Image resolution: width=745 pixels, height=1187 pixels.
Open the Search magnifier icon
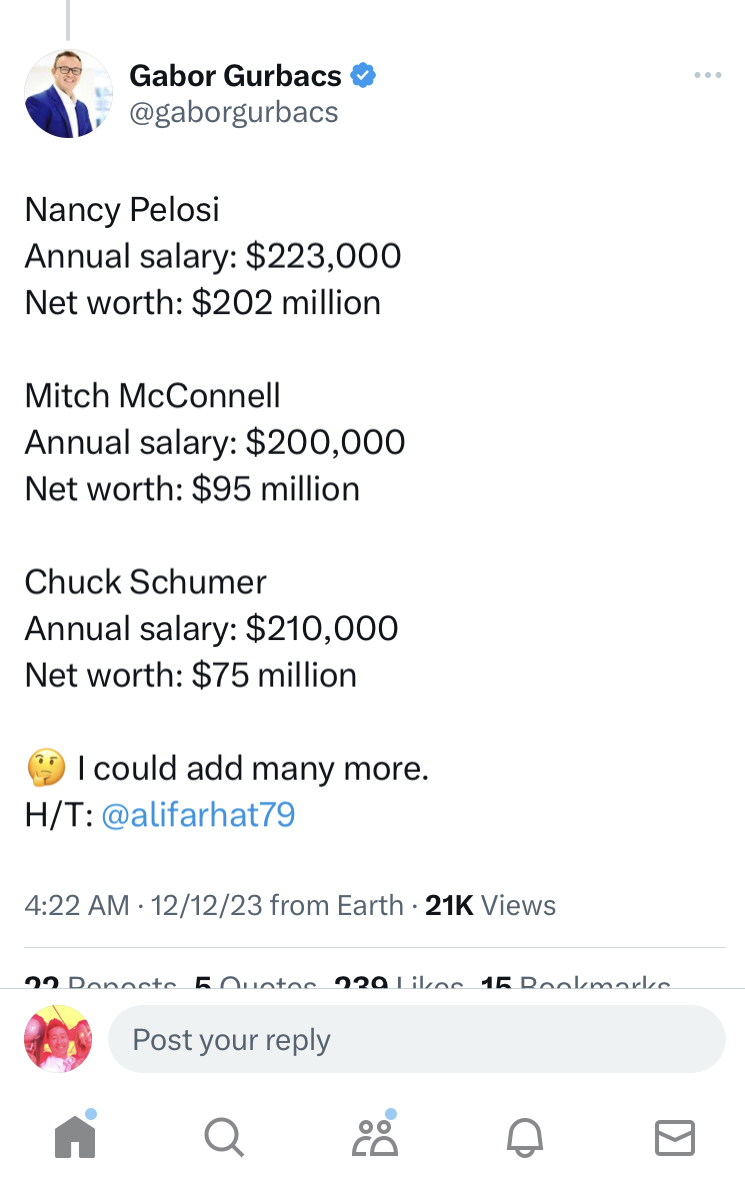[x=223, y=1137]
